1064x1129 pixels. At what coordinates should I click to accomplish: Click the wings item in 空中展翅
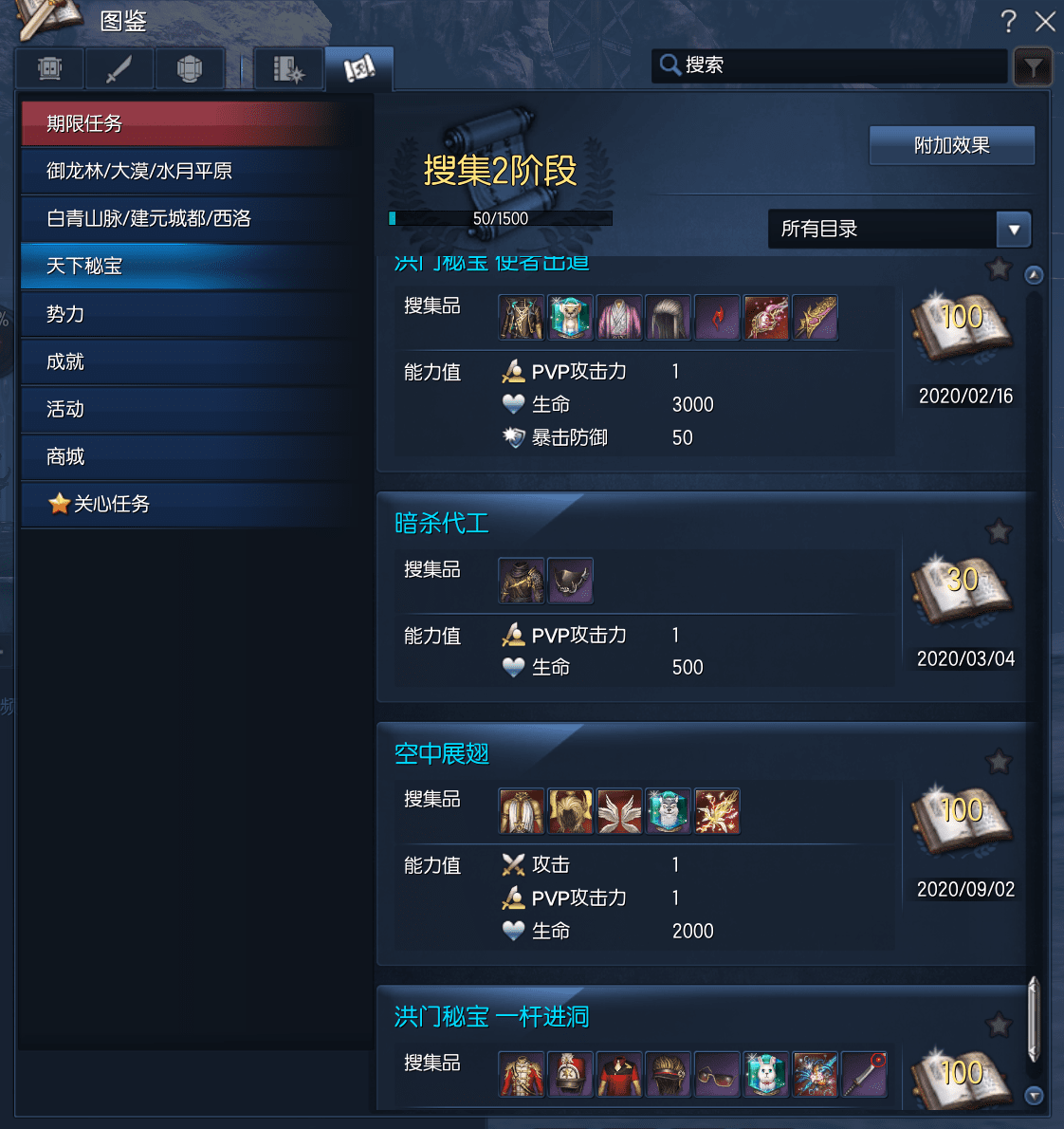click(619, 811)
